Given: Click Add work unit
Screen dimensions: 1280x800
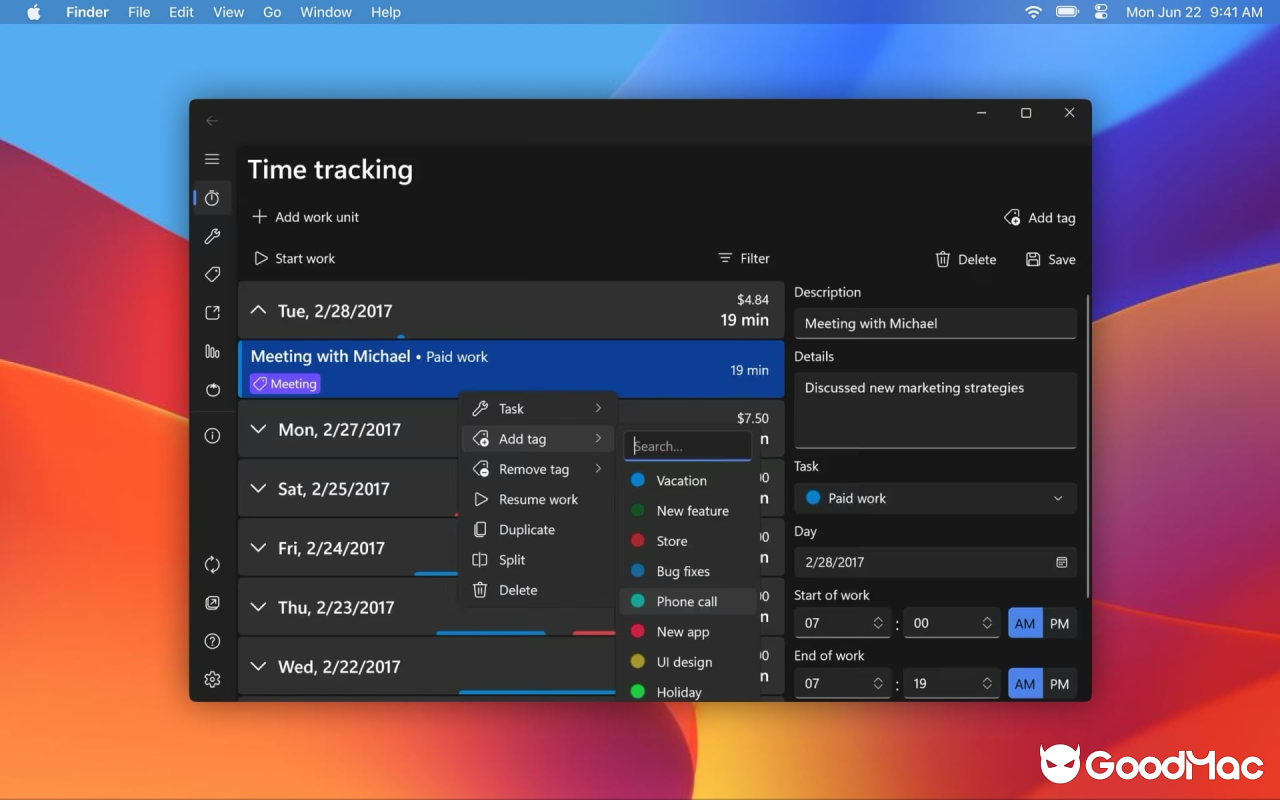Looking at the screenshot, I should [x=305, y=217].
